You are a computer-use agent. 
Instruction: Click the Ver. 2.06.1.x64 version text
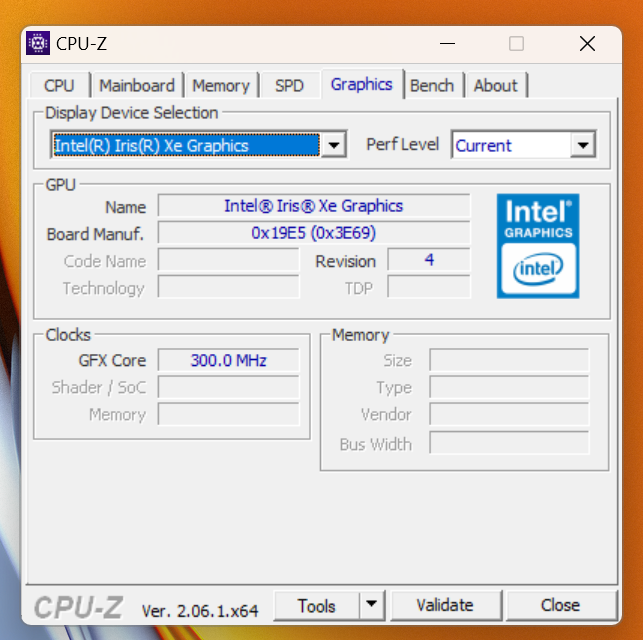point(200,611)
